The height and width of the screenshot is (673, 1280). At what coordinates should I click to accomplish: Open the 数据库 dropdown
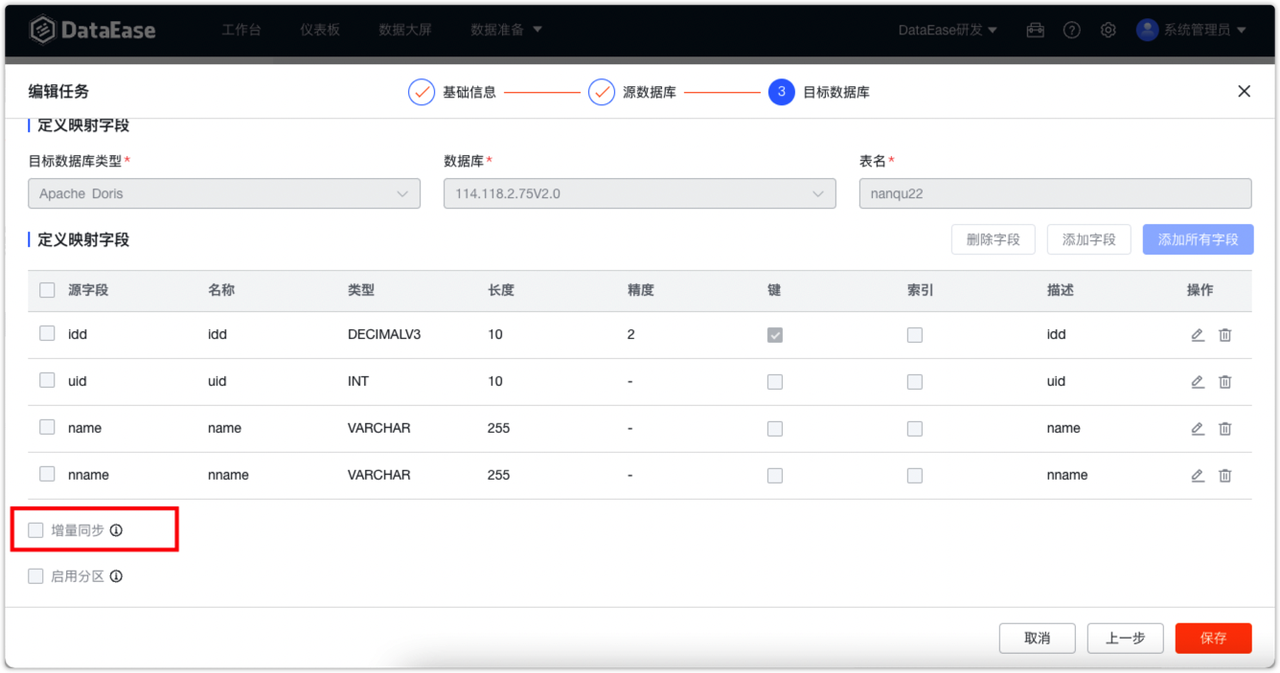(639, 193)
